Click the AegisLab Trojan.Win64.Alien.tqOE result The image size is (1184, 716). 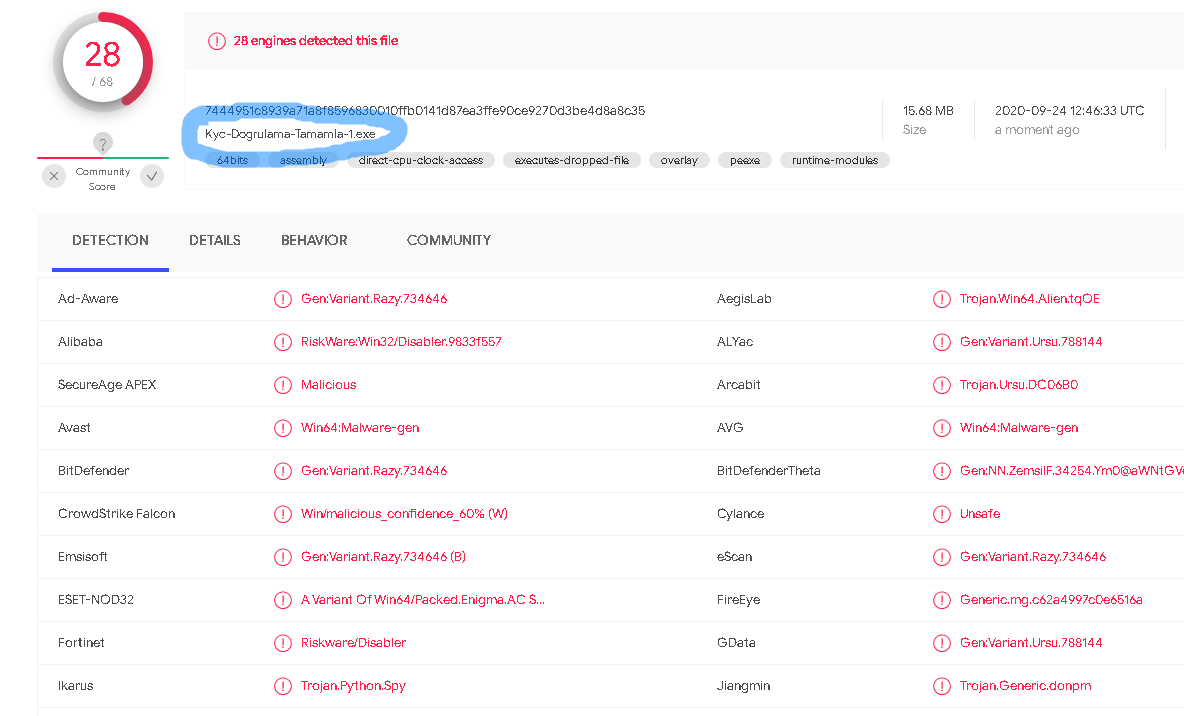(x=1029, y=299)
